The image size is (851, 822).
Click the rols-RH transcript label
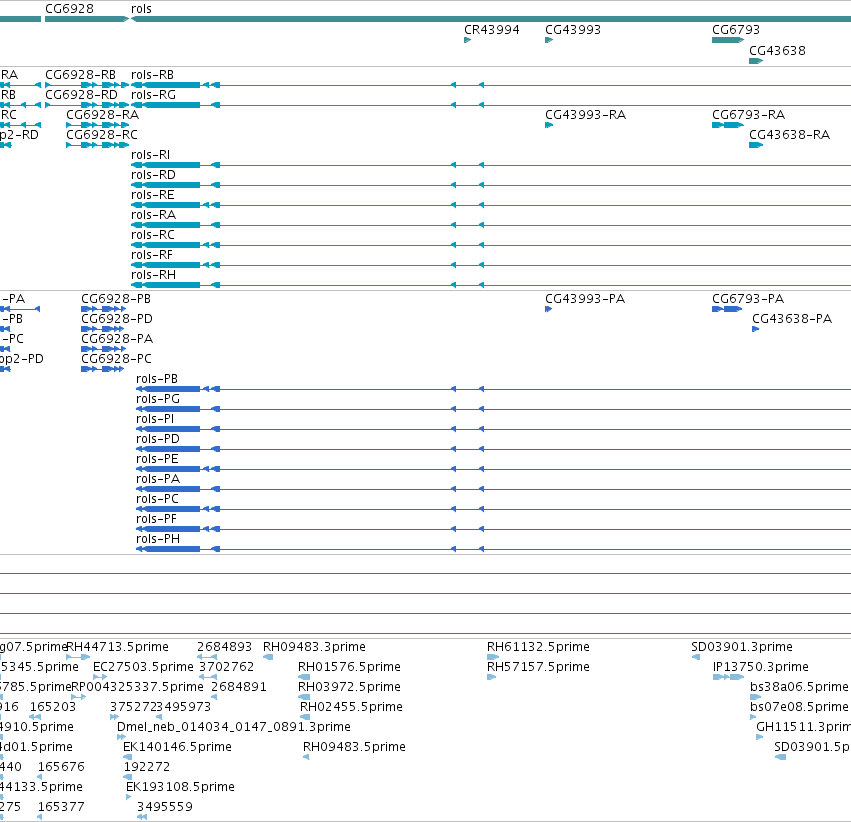(x=154, y=276)
